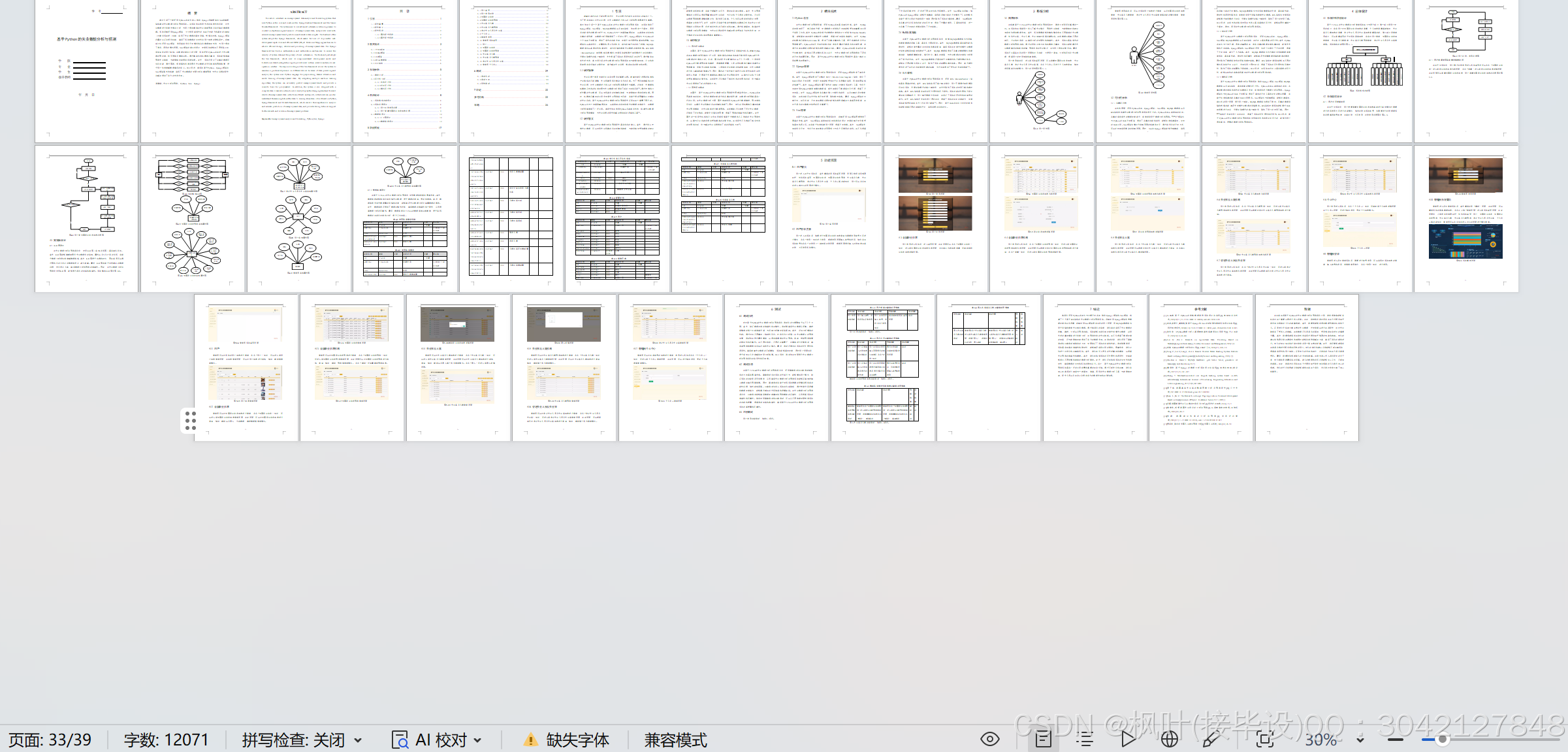Click the 30% zoom level text
1568x752 pixels.
[1320, 740]
